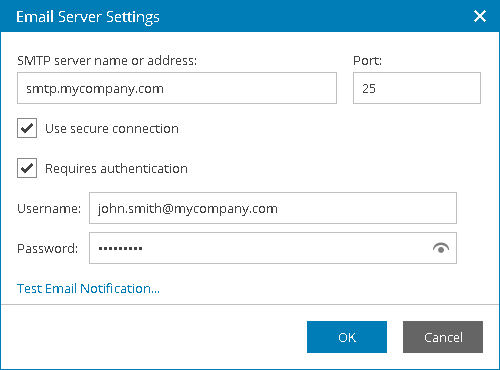Screen dimensions: 500x370
Task: Click the 'Username:' label
Action: [49, 209]
